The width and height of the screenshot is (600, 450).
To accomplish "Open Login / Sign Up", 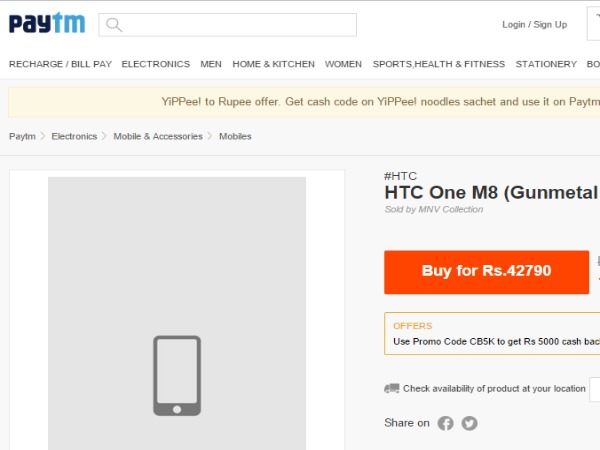I will tap(534, 25).
